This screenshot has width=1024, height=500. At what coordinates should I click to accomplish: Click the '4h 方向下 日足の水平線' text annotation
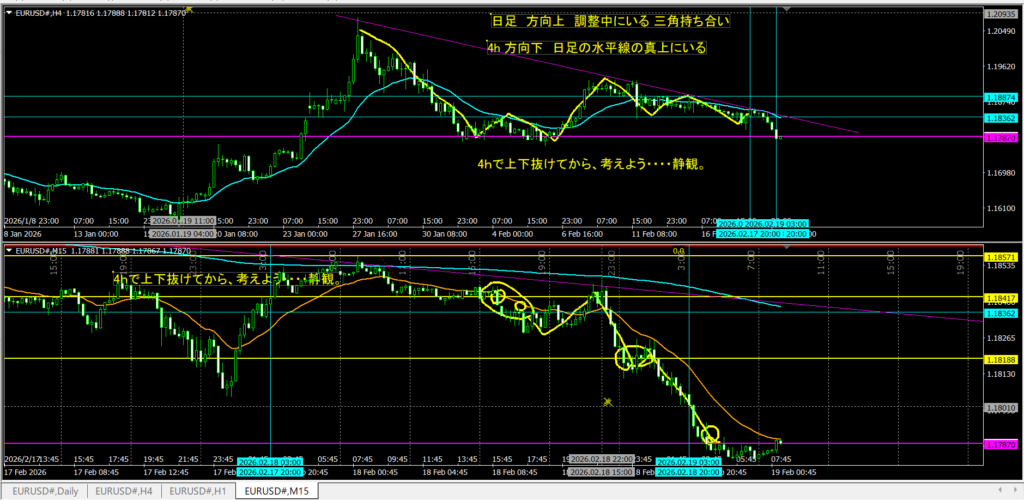[596, 47]
